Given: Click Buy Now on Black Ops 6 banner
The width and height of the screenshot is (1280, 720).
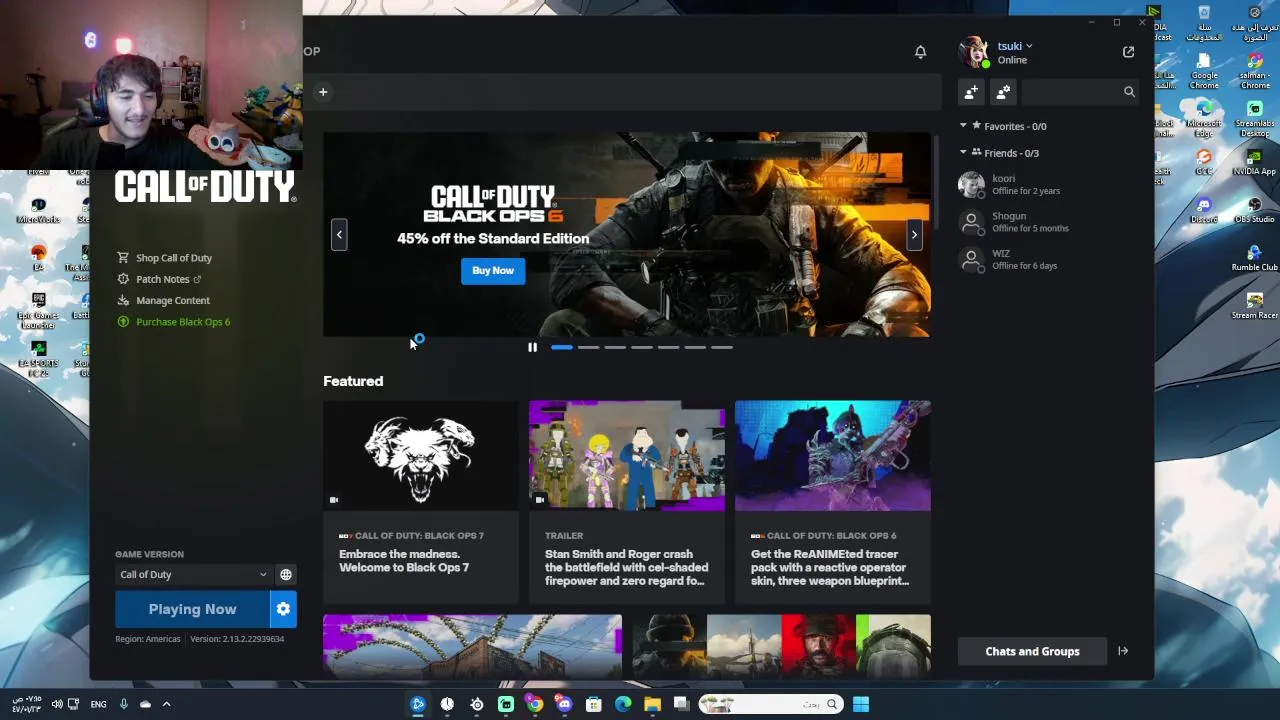Looking at the screenshot, I should tap(493, 271).
